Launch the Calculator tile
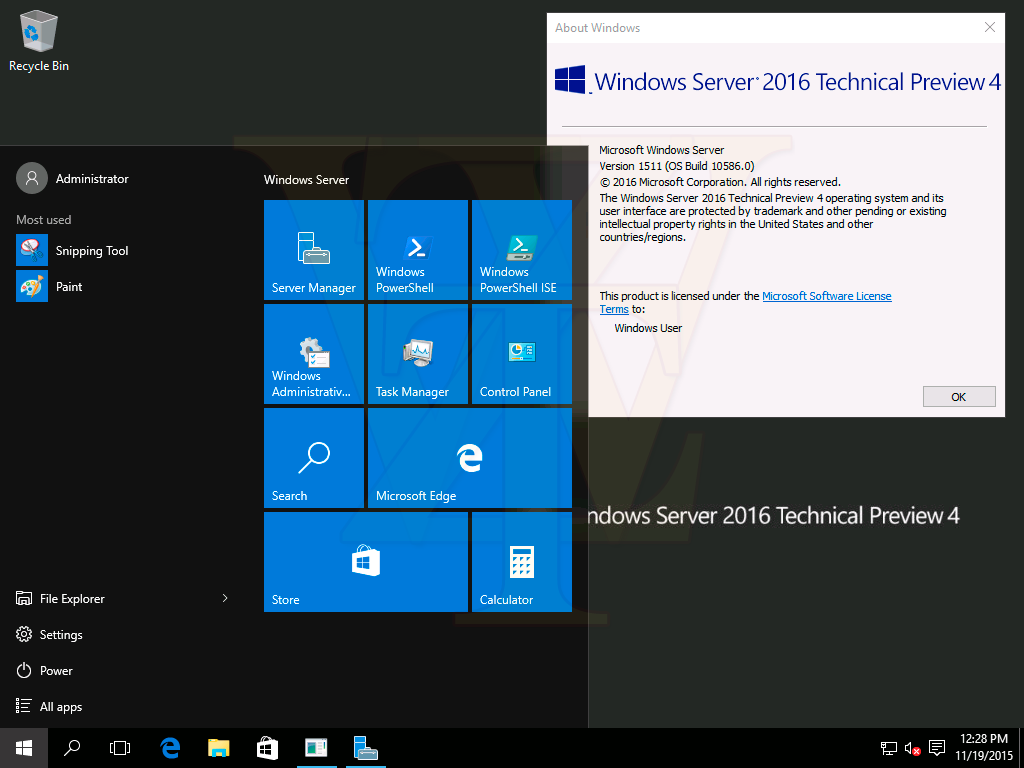 (522, 562)
